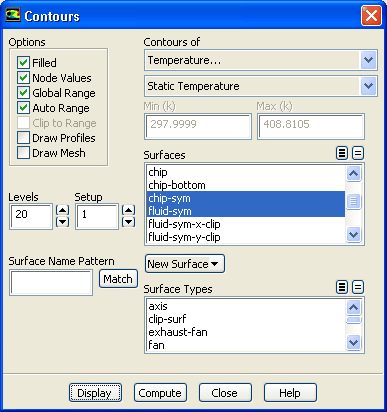Deselect chip-sym in the Surfaces list
387x412 pixels.
pyautogui.click(x=246, y=198)
